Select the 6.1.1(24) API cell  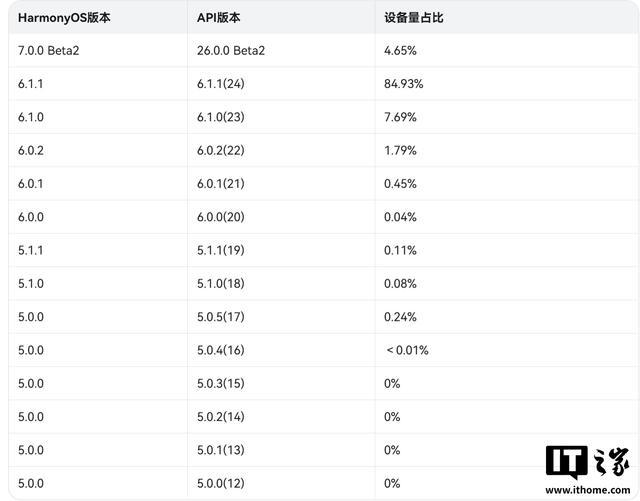click(x=221, y=84)
